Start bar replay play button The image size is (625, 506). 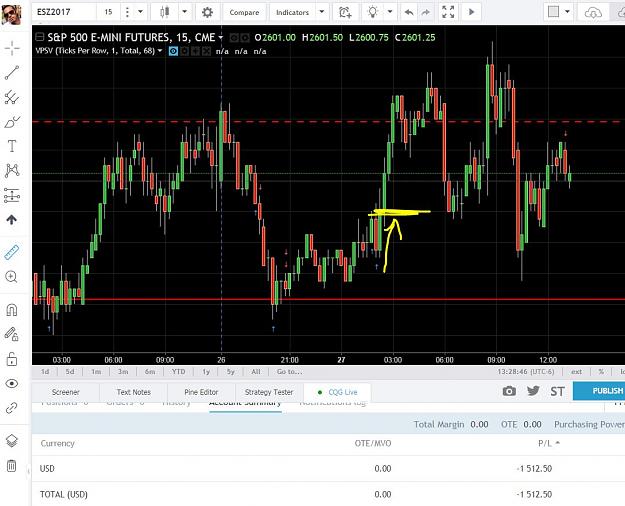[472, 12]
